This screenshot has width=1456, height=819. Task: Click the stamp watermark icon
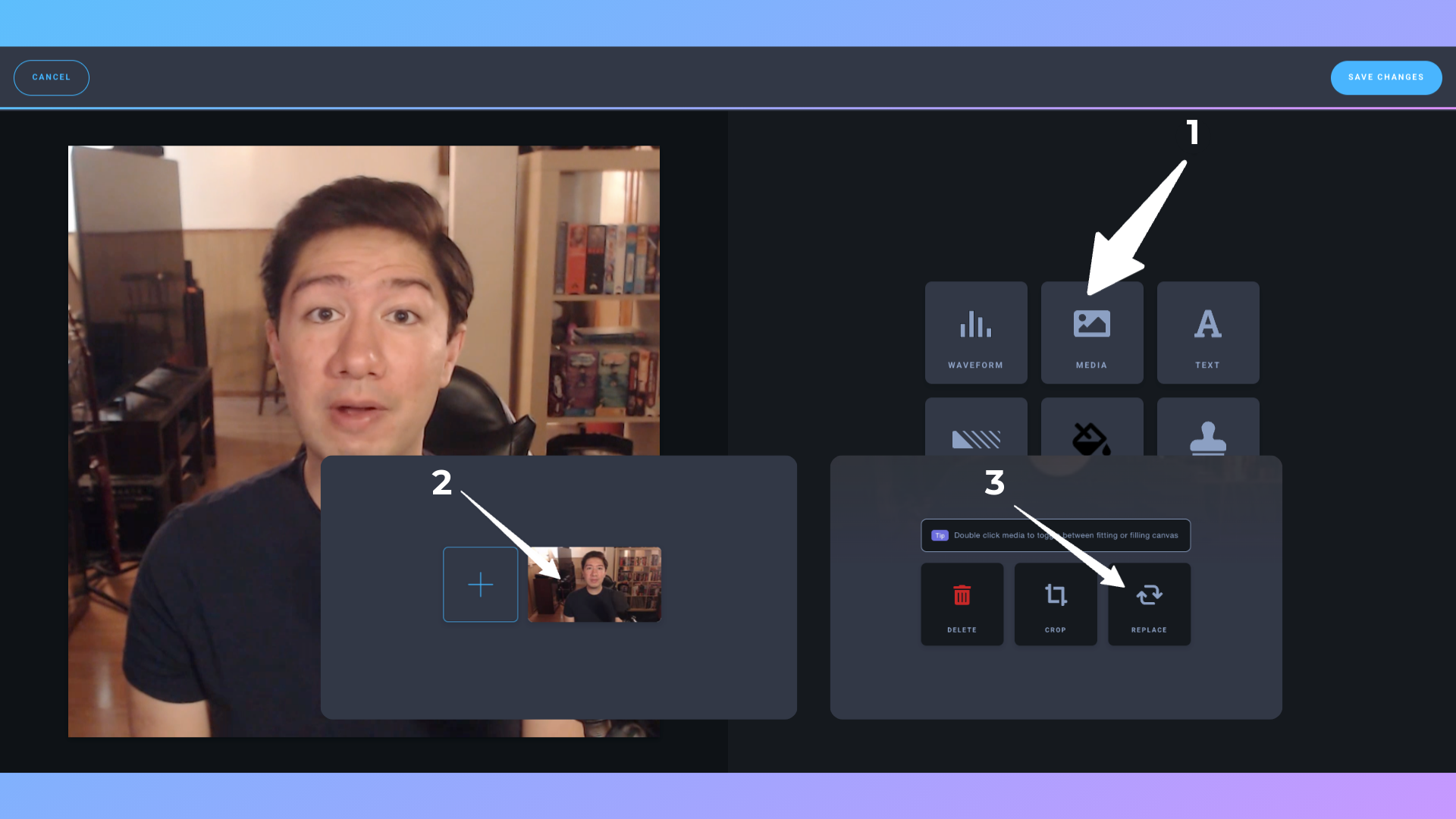click(1207, 438)
